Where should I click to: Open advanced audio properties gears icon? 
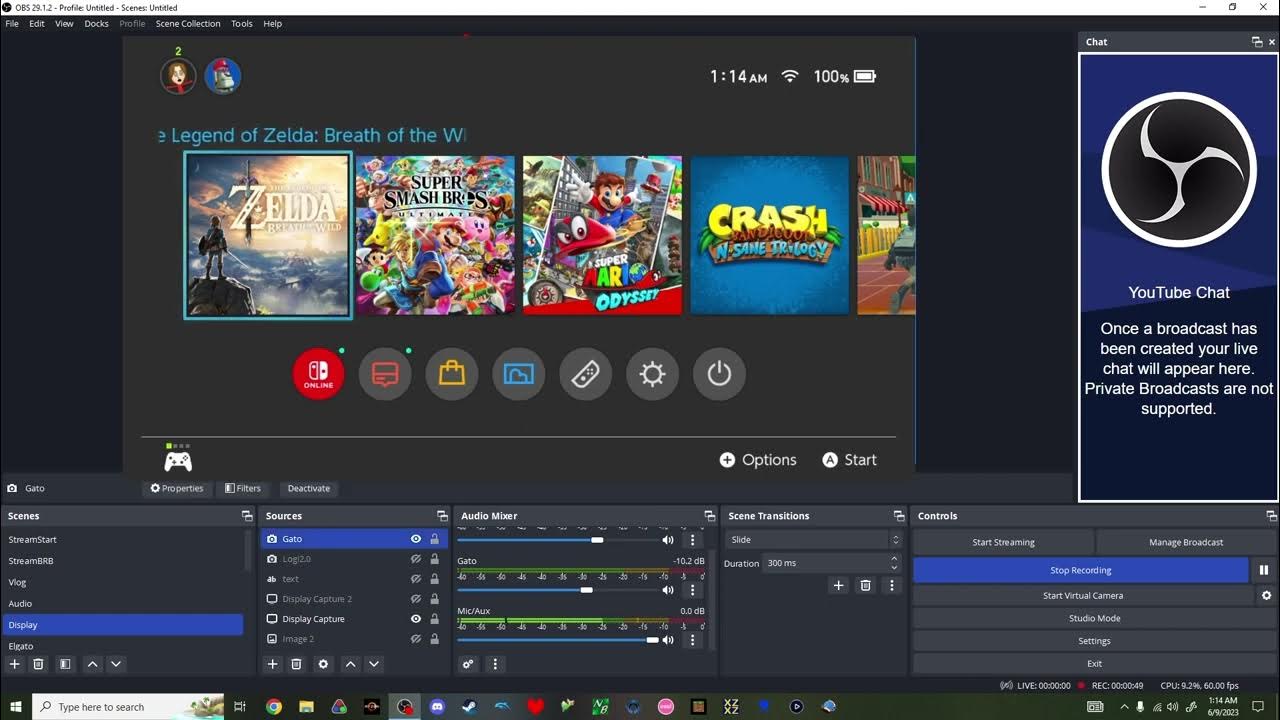tap(467, 664)
